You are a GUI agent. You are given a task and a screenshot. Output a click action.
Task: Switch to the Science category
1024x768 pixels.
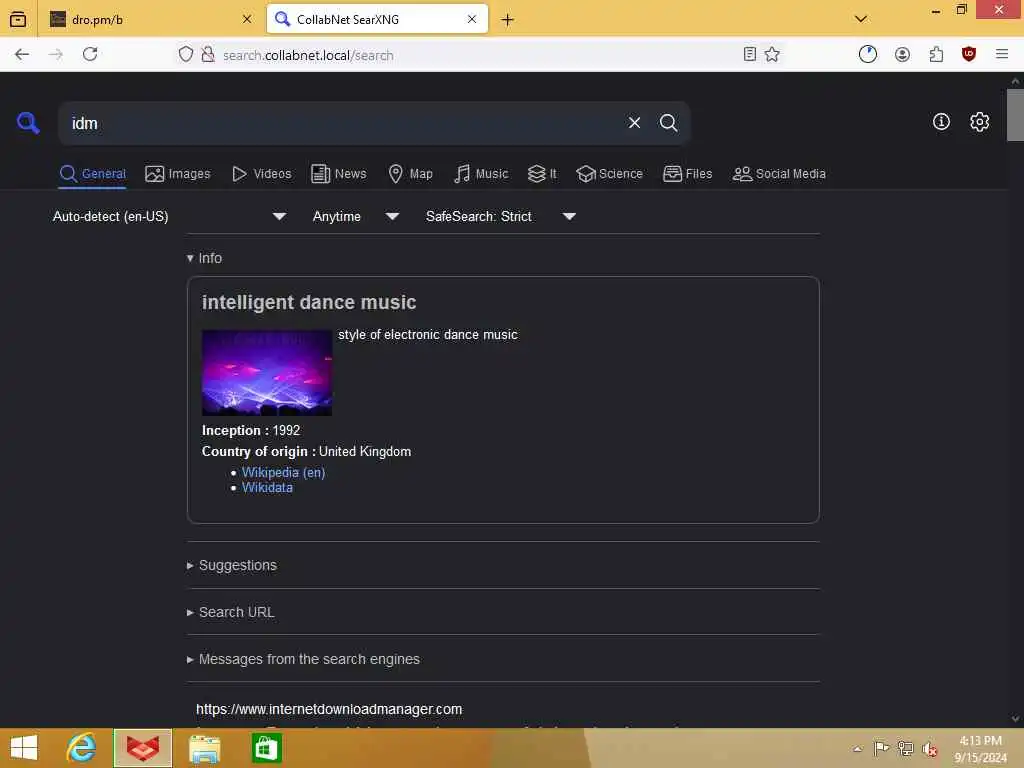pyautogui.click(x=609, y=174)
